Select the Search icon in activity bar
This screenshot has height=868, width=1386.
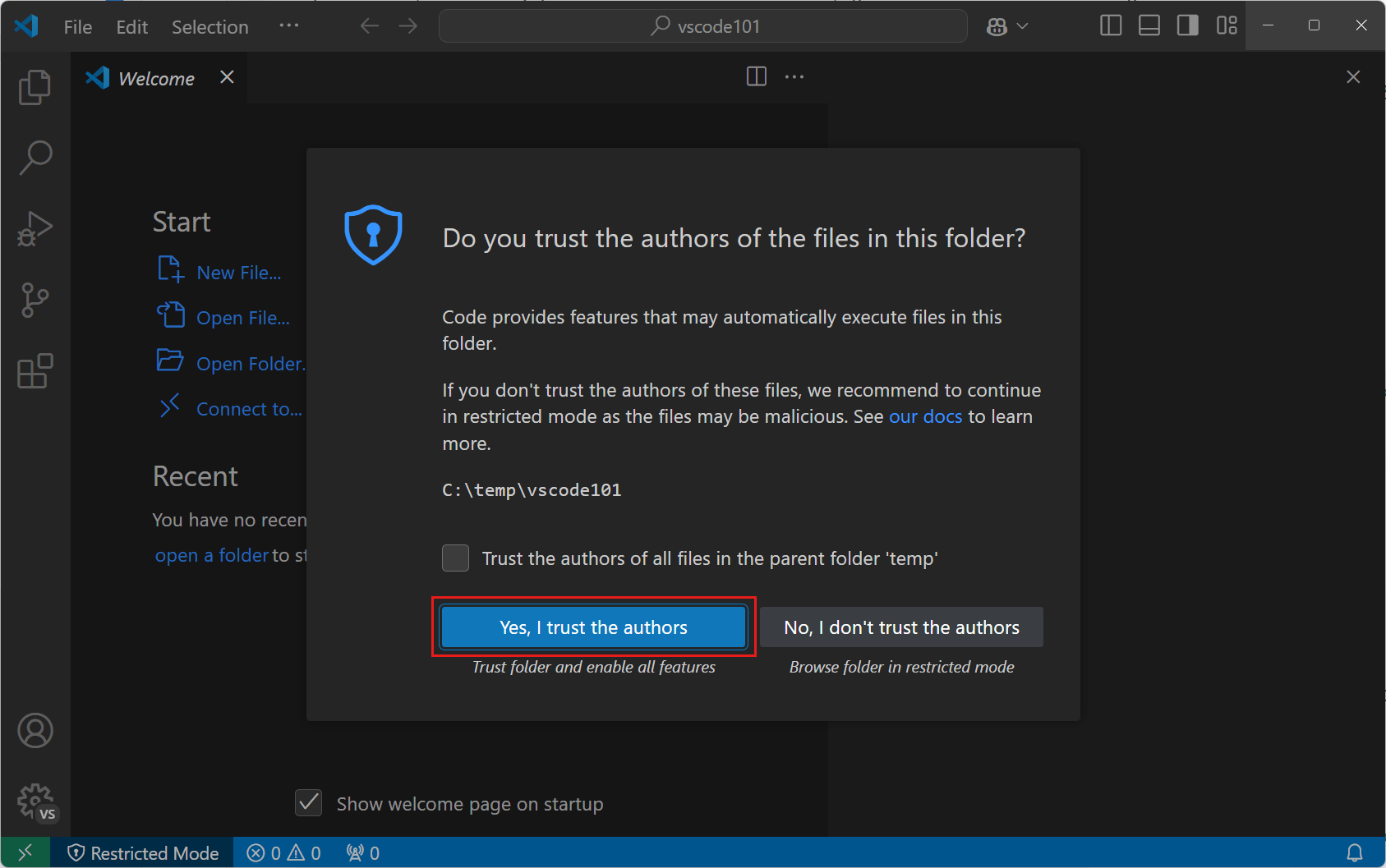click(x=35, y=156)
